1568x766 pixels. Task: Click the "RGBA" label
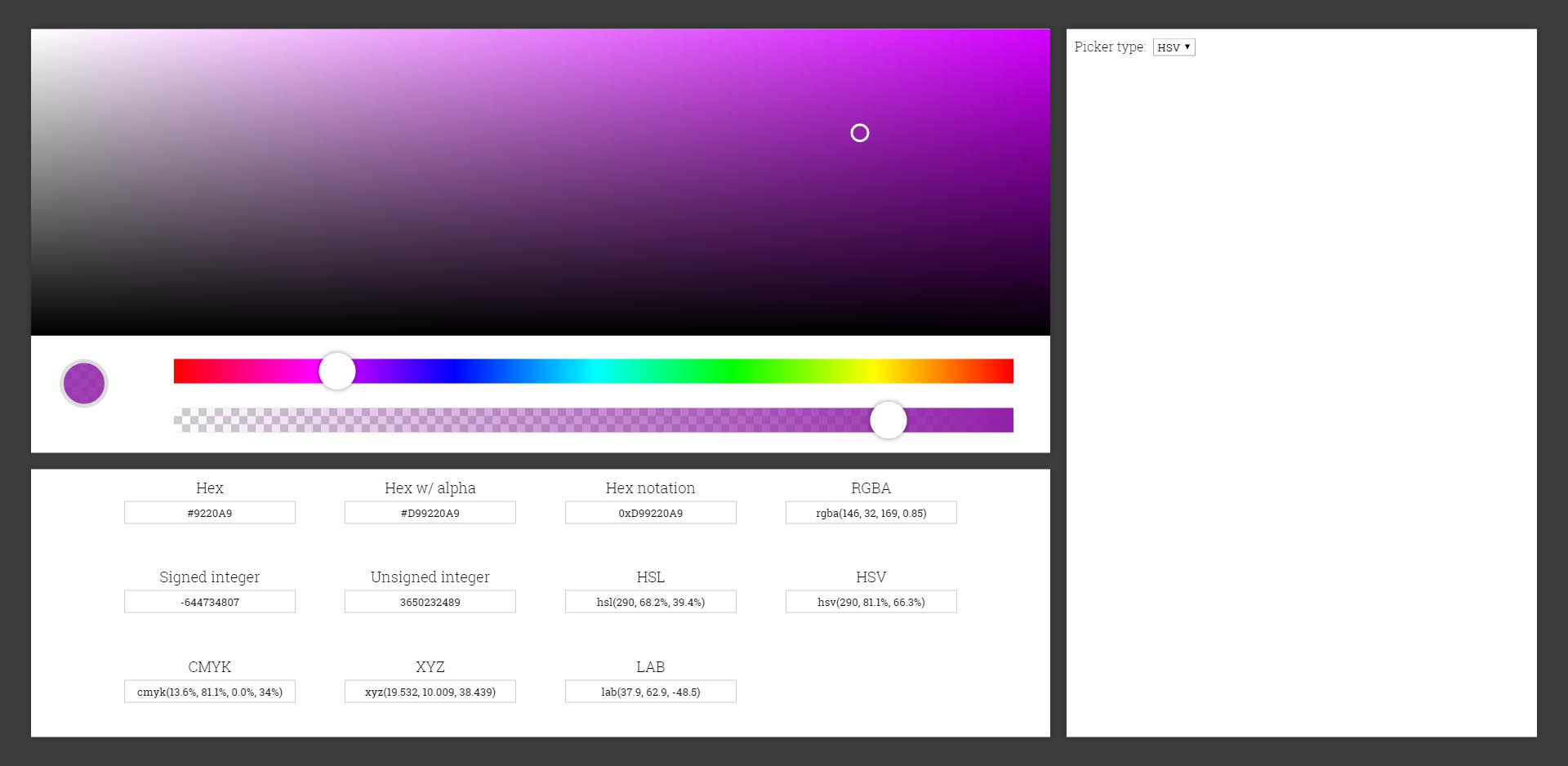point(871,488)
